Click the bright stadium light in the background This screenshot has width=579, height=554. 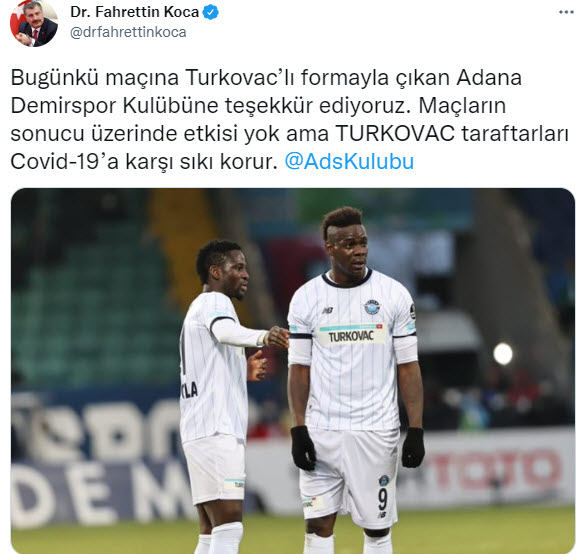[x=503, y=353]
